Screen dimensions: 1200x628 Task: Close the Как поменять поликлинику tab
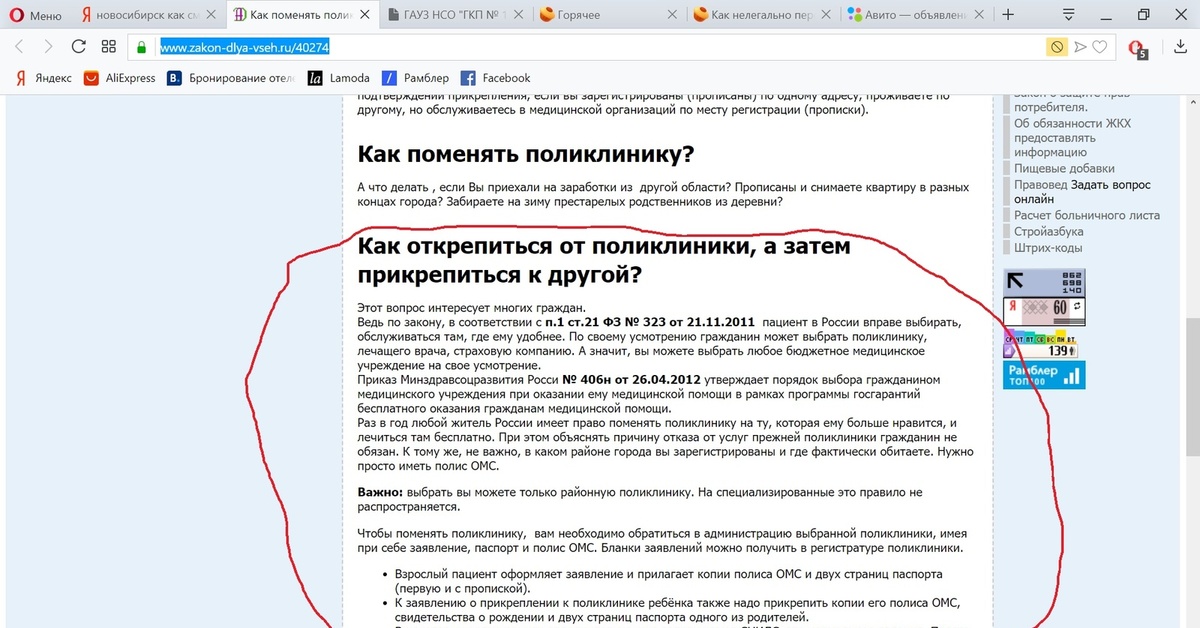pos(365,16)
